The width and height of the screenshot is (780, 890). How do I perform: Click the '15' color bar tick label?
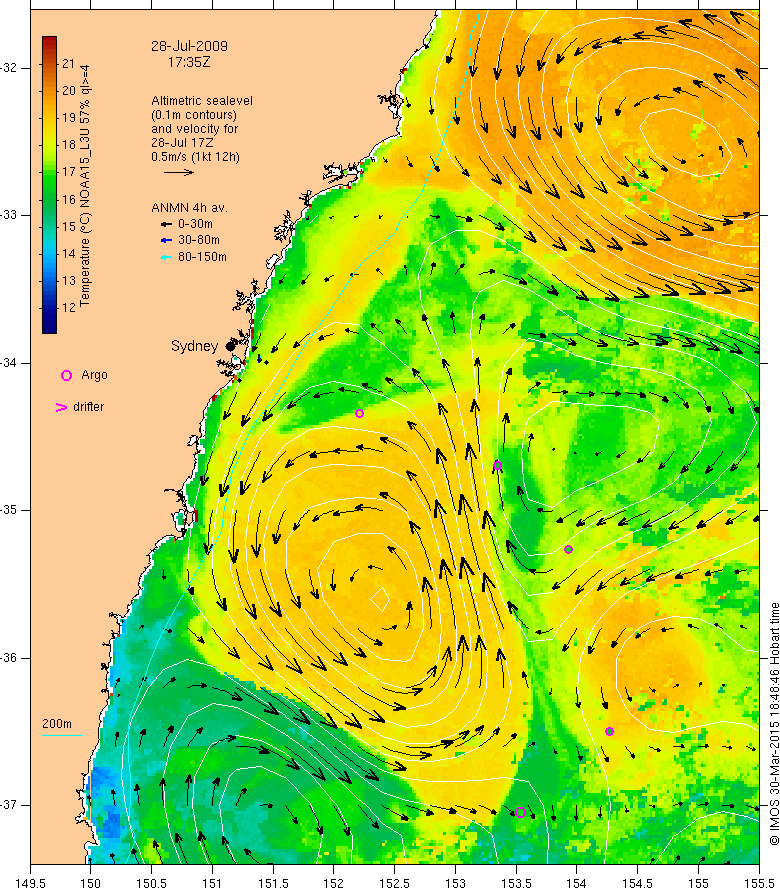69,226
